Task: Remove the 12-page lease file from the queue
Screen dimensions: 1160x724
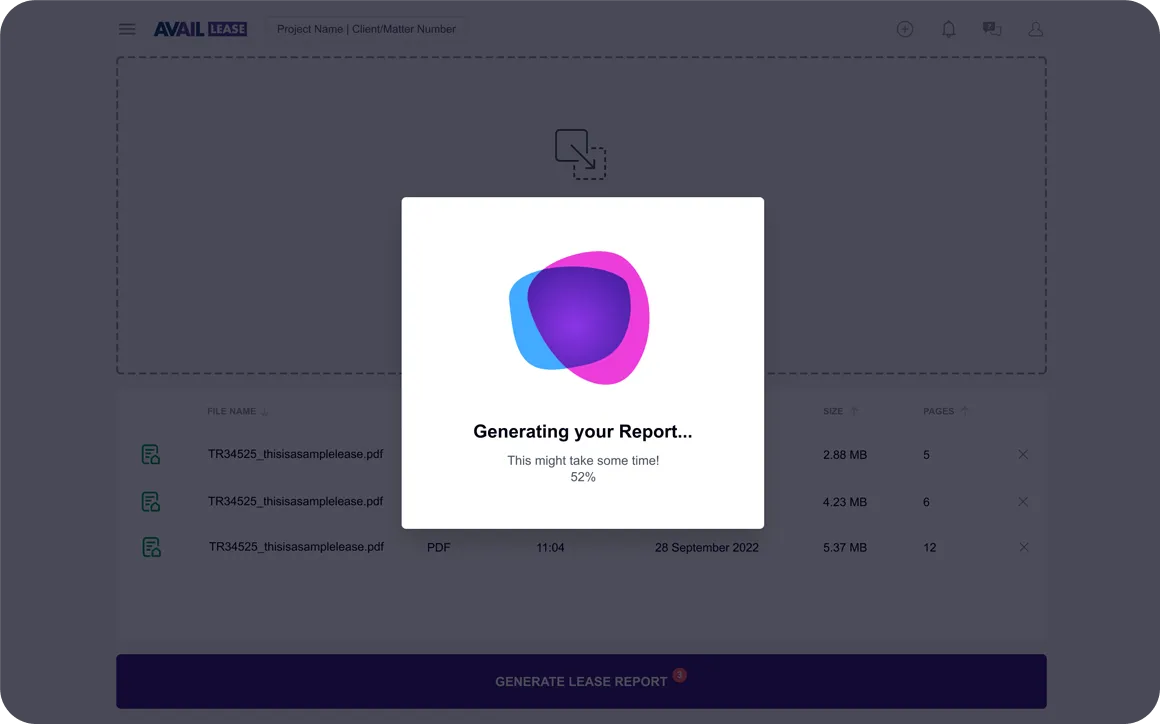Action: [x=1023, y=547]
